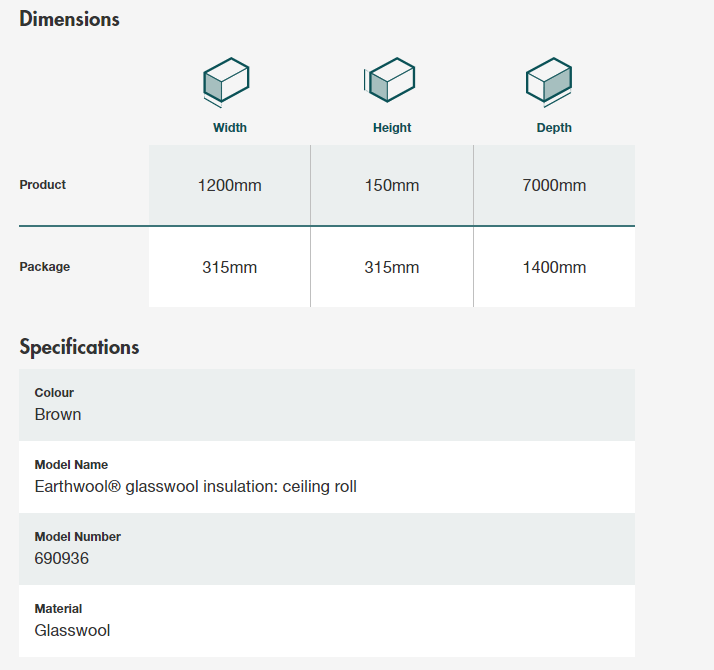Select the Height column header label
Viewport: 714px width, 670px height.
click(x=392, y=128)
